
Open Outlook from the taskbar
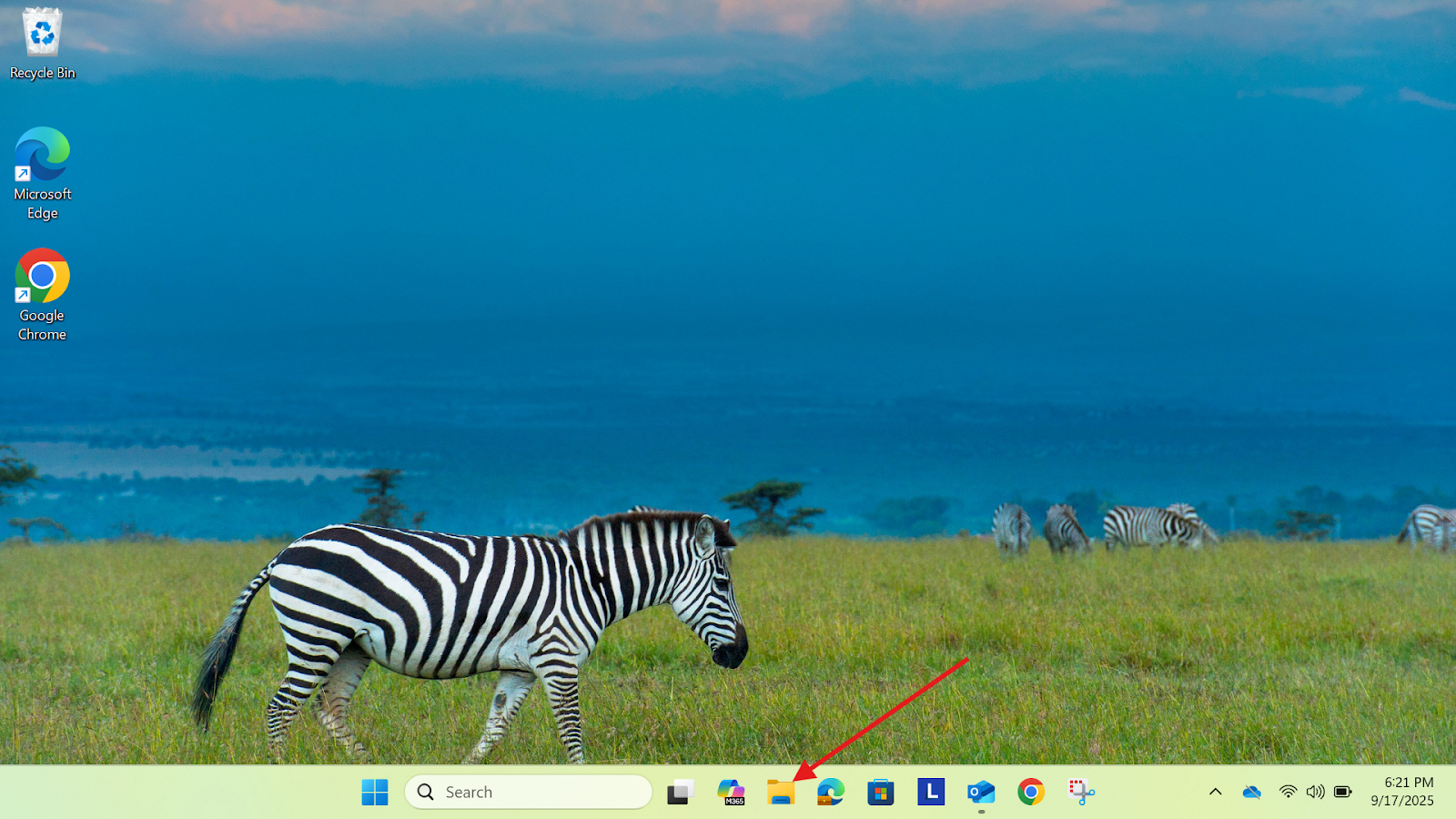[x=981, y=793]
